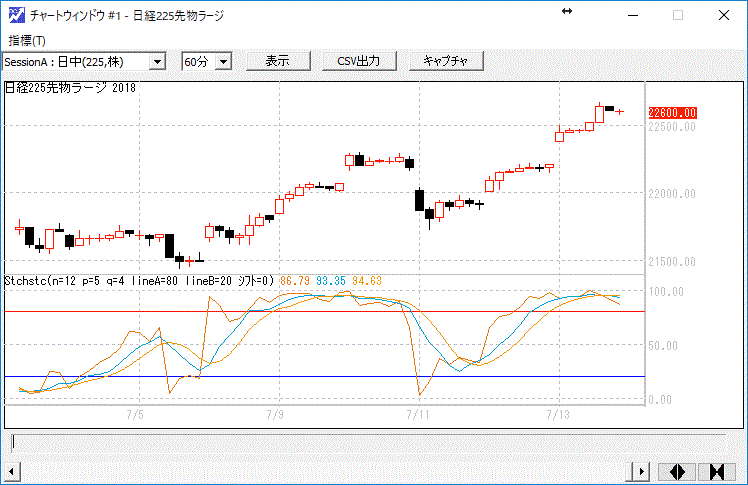Click the 日経225先物ラージ 2018 chart title

click(x=71, y=88)
